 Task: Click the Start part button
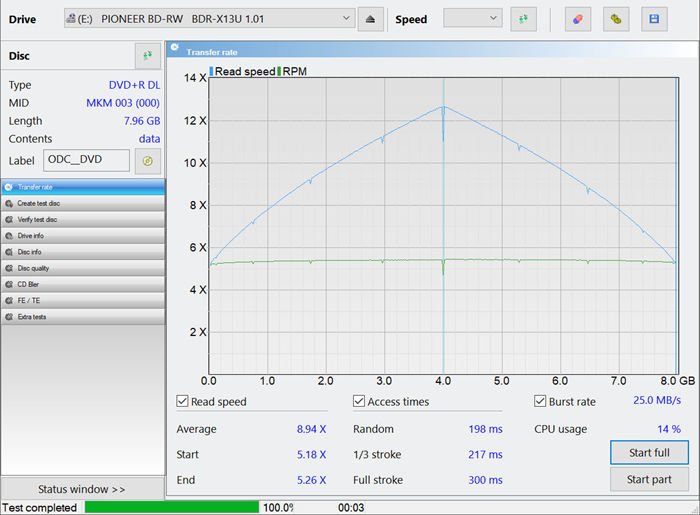coord(649,479)
